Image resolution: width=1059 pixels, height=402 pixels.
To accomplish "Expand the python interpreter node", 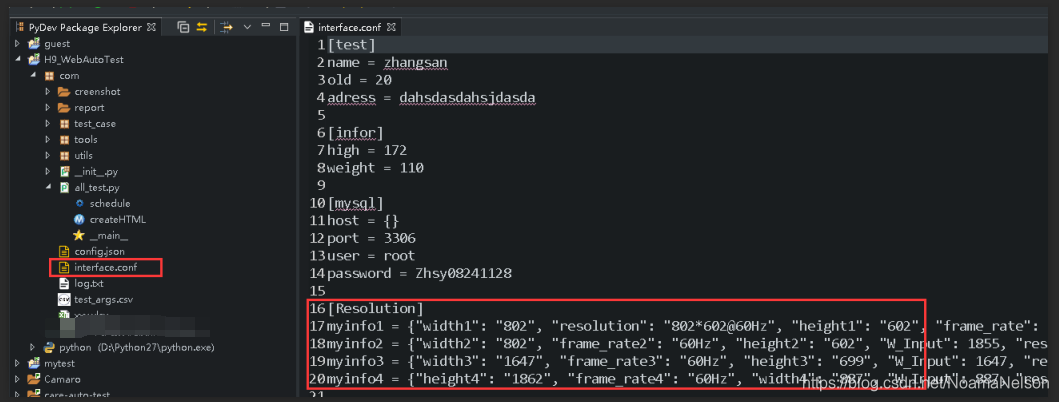I will [32, 347].
